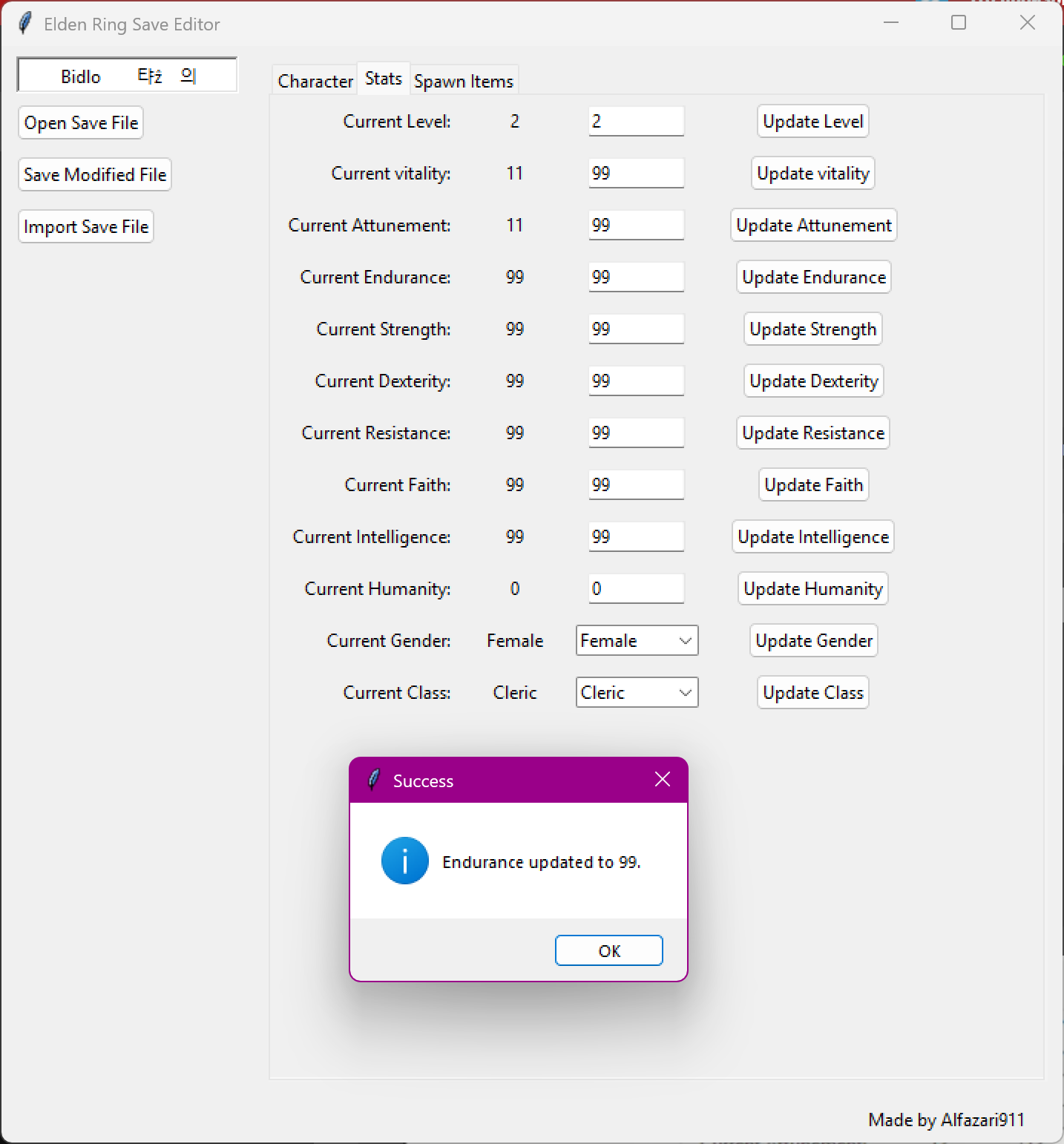Click the Open Save File button

click(81, 123)
